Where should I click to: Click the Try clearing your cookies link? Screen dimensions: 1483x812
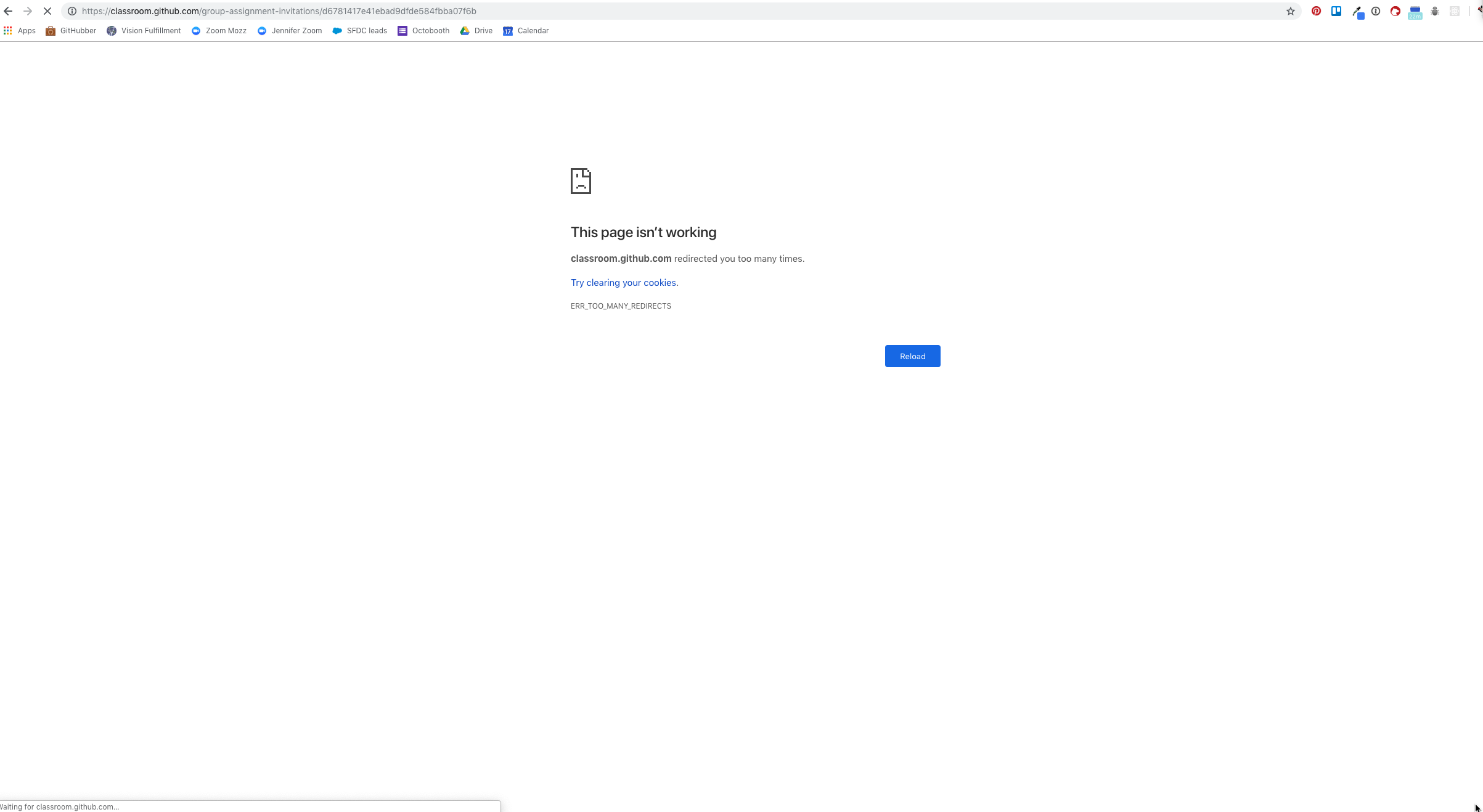(x=623, y=283)
